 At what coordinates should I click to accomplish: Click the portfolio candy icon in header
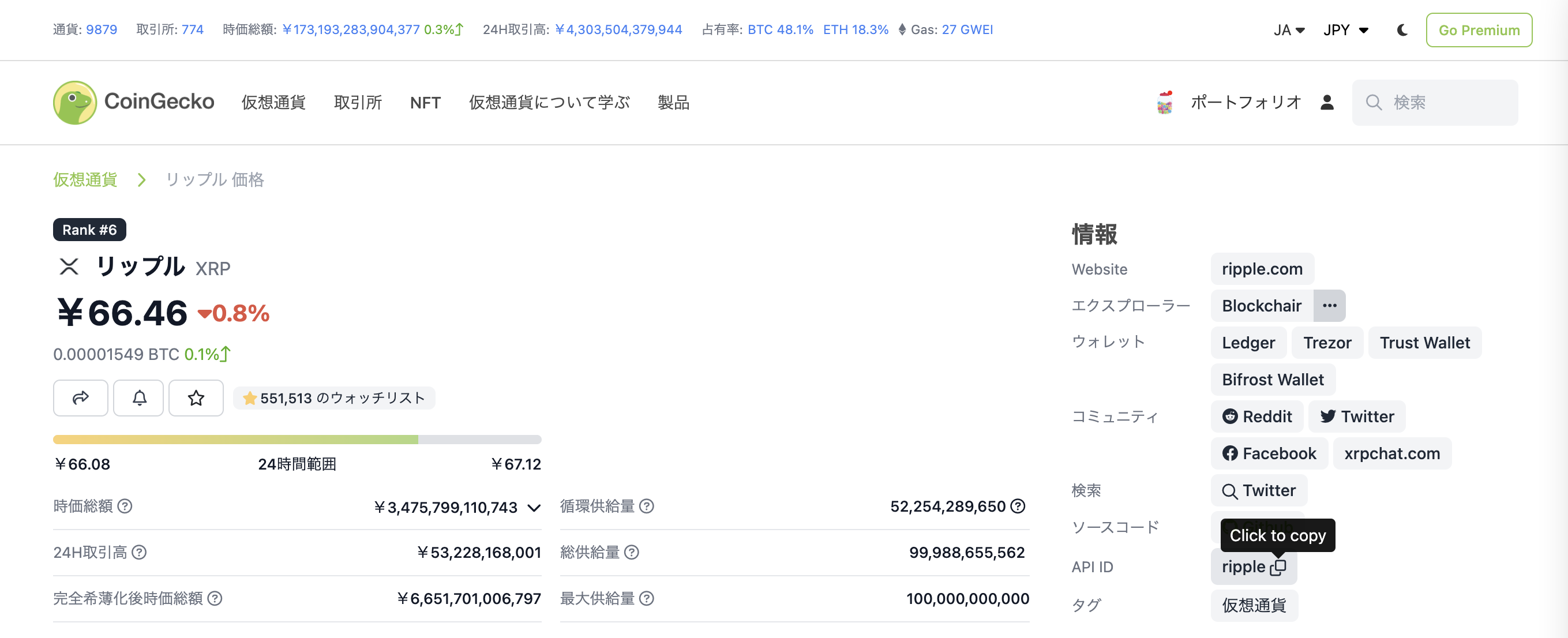pyautogui.click(x=1164, y=102)
